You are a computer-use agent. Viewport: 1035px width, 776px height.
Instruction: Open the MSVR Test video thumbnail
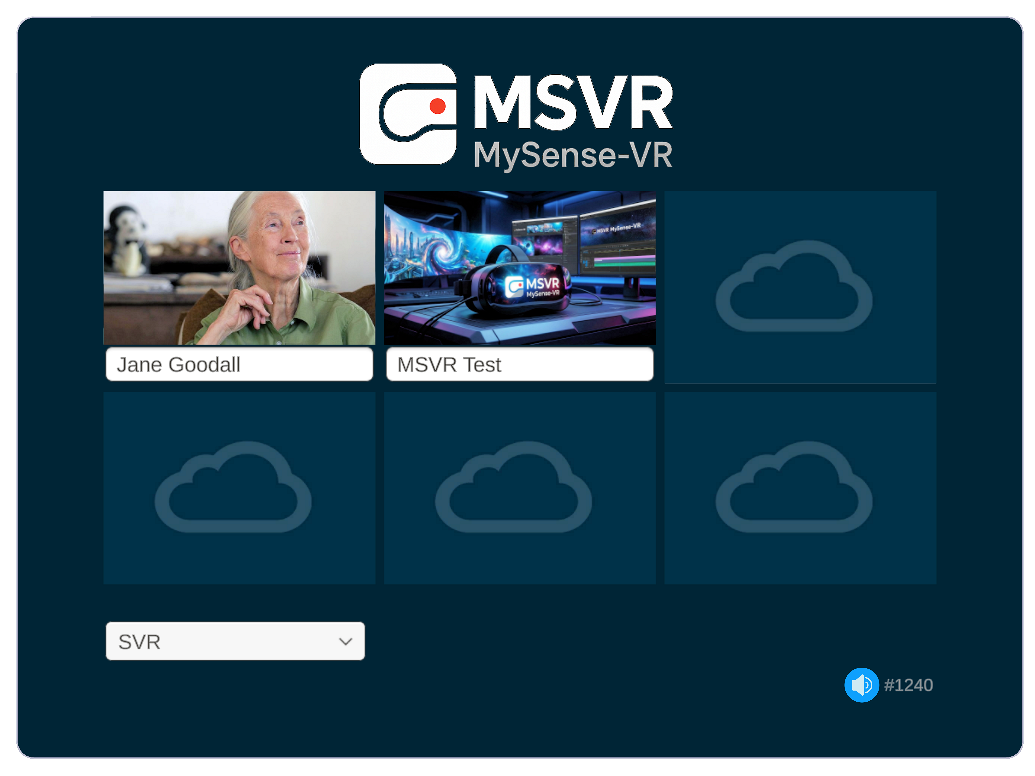(x=519, y=268)
